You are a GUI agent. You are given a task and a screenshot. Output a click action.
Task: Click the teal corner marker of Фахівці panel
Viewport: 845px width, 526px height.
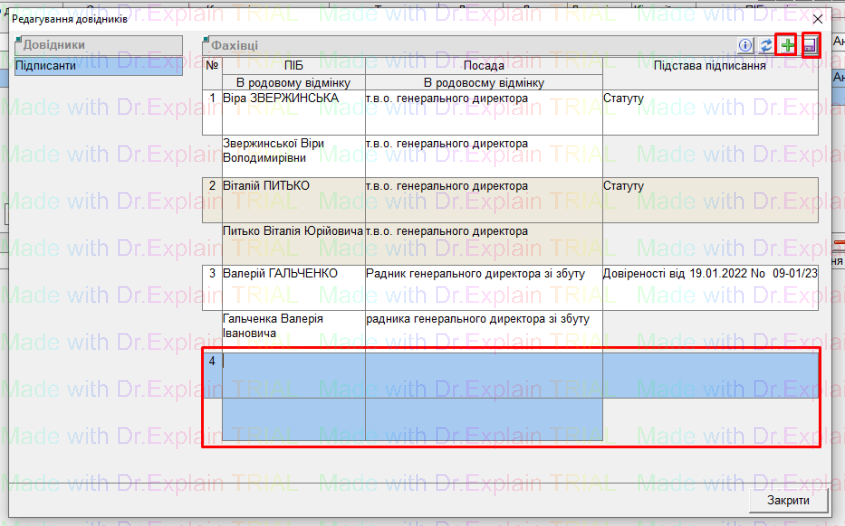[x=206, y=40]
